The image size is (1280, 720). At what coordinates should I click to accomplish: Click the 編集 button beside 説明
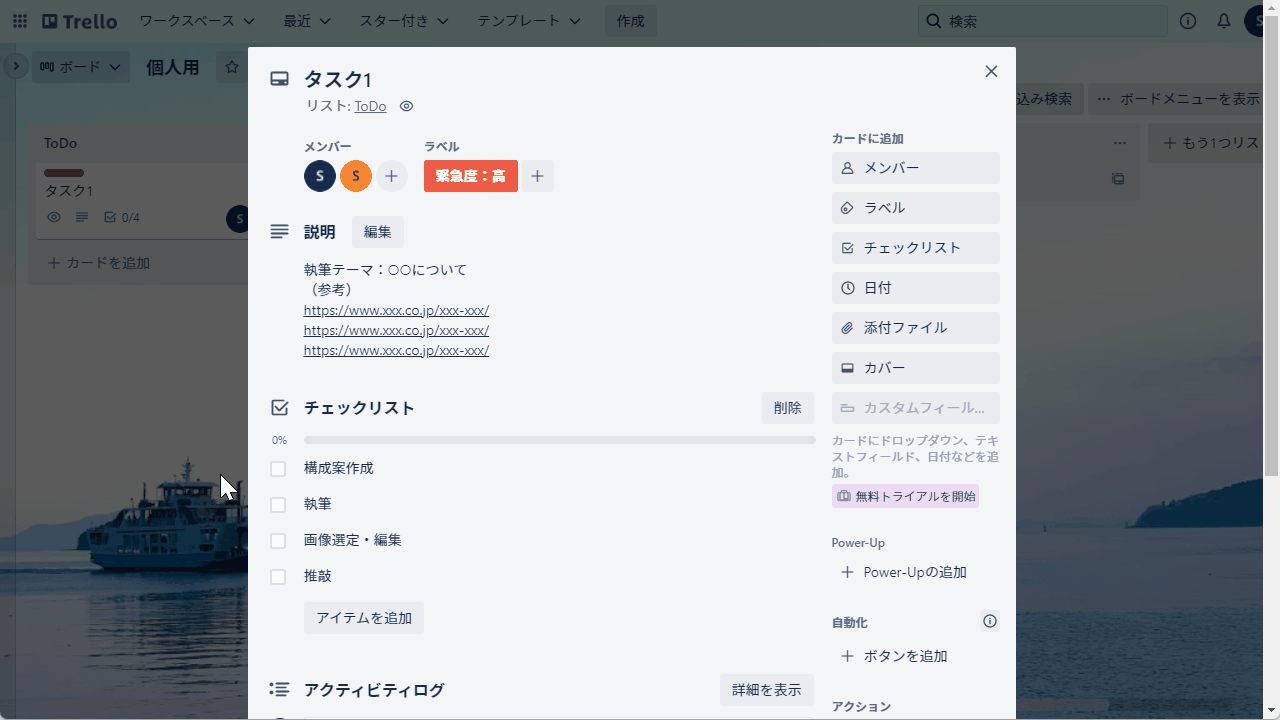[x=378, y=232]
